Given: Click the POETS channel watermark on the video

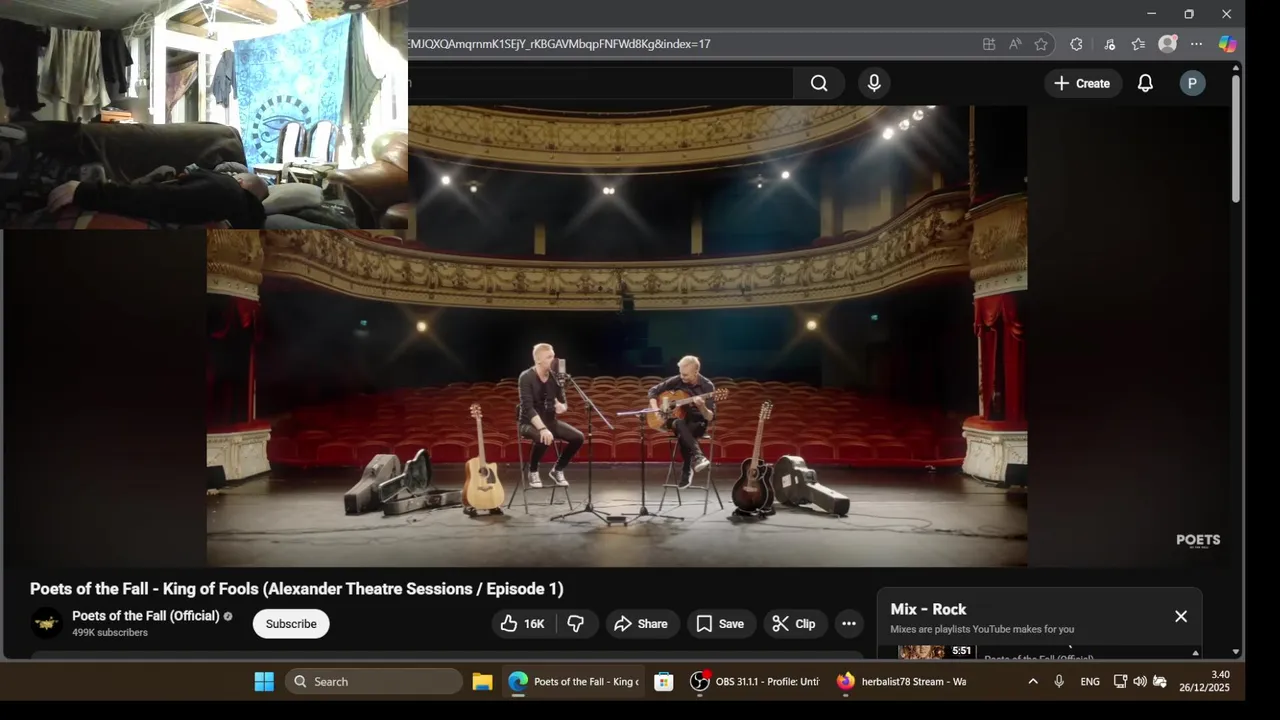Looking at the screenshot, I should [x=1198, y=541].
